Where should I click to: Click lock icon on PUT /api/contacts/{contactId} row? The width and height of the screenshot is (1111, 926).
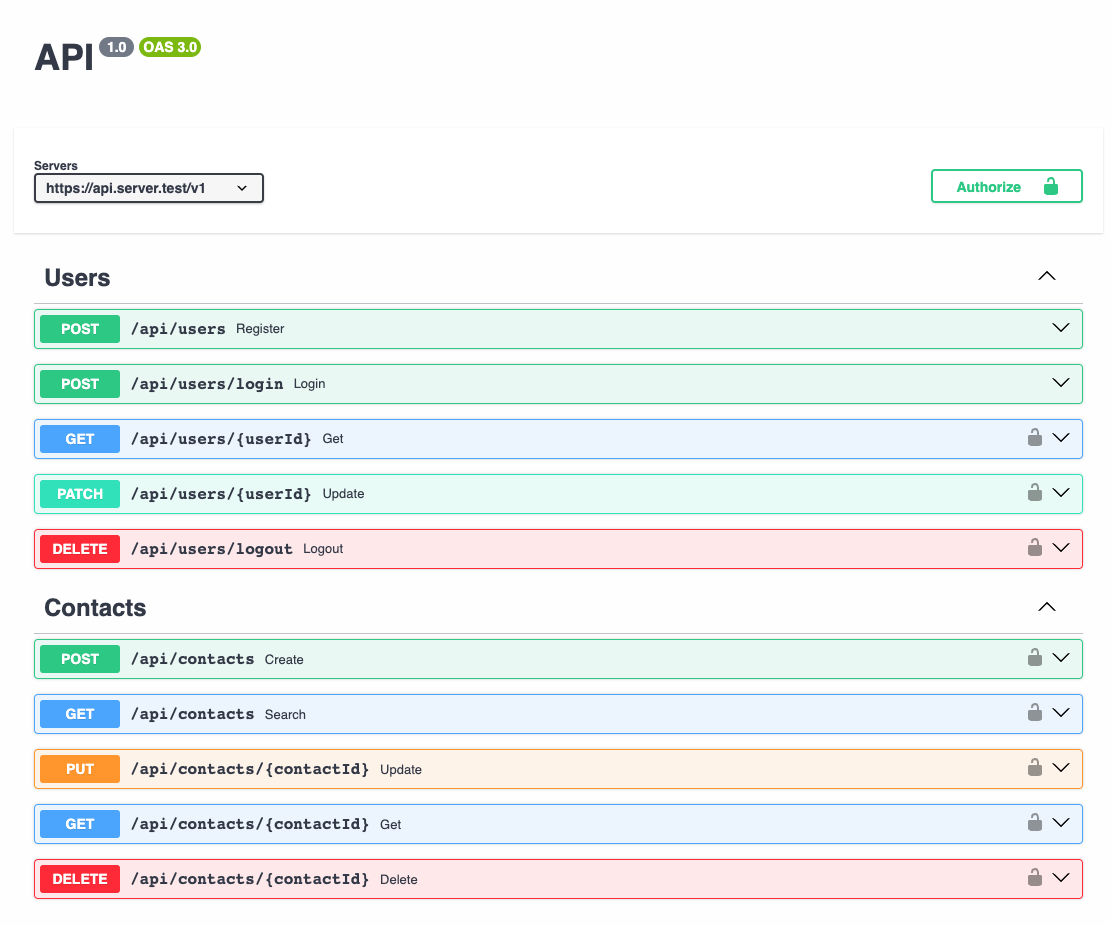(x=1034, y=768)
